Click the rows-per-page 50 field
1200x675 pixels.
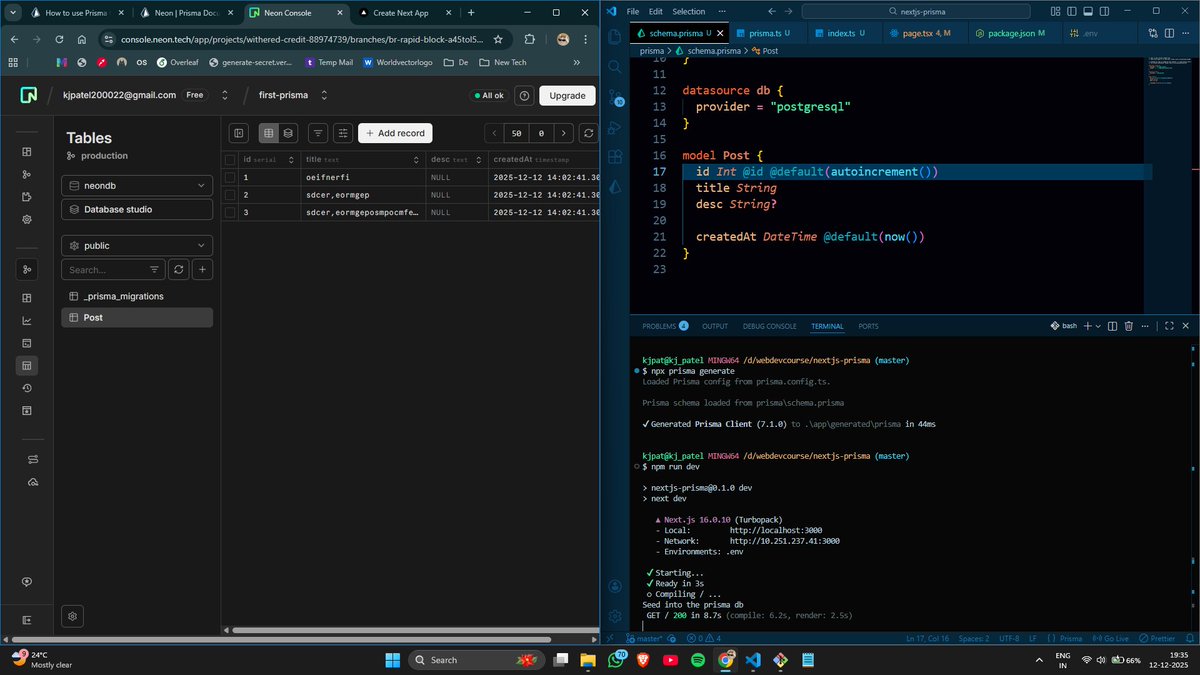[516, 132]
